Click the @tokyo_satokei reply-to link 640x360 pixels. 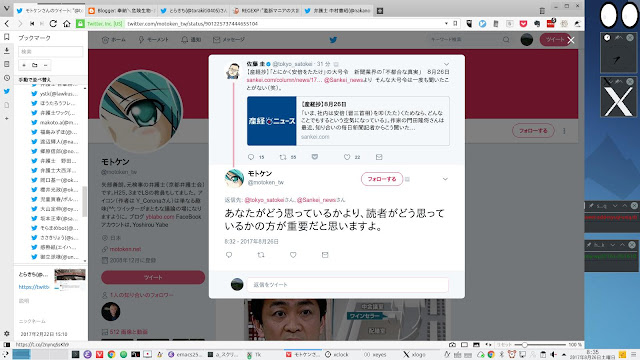click(264, 200)
